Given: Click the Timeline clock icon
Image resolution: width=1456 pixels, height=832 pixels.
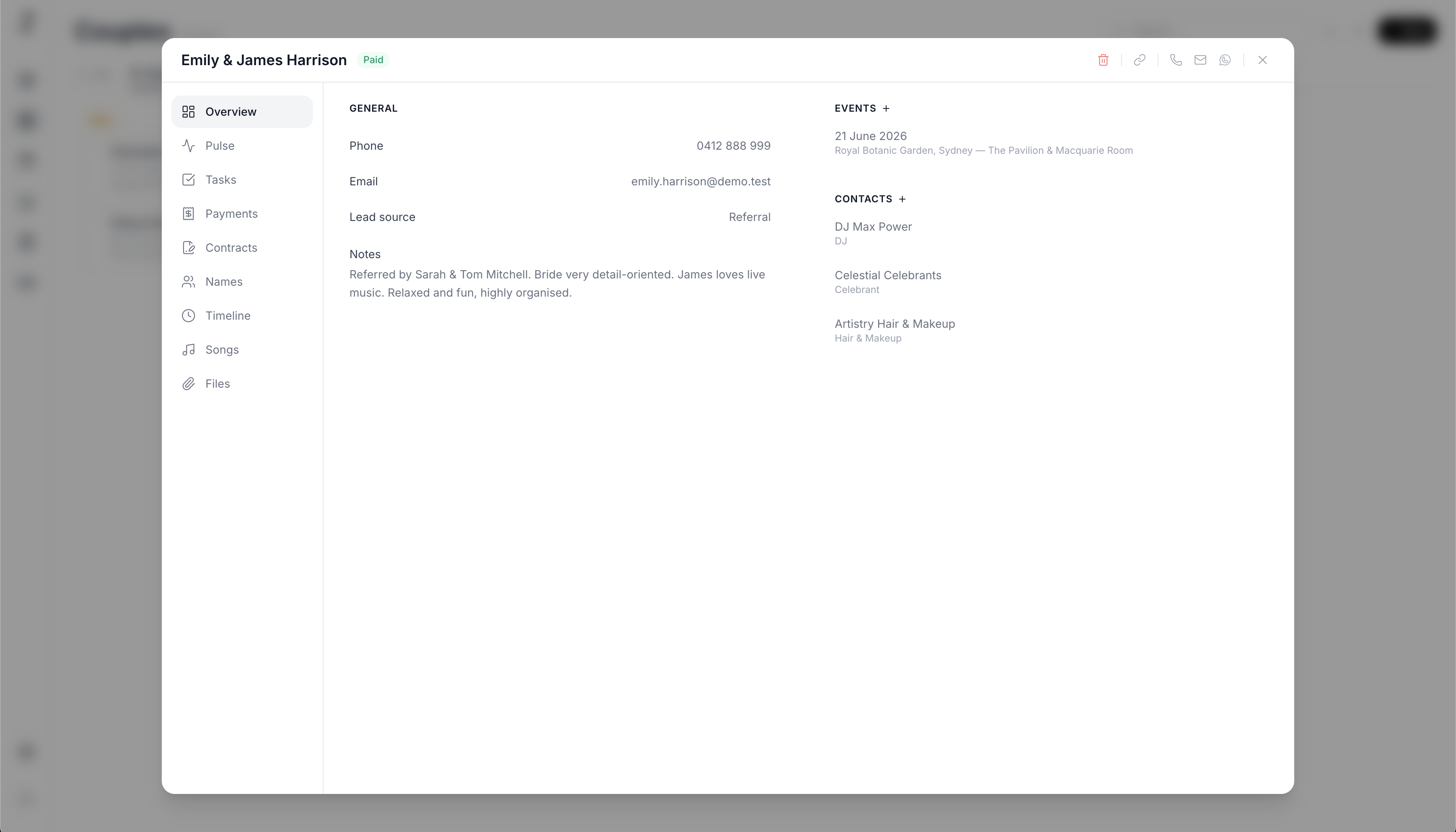Looking at the screenshot, I should (x=188, y=315).
